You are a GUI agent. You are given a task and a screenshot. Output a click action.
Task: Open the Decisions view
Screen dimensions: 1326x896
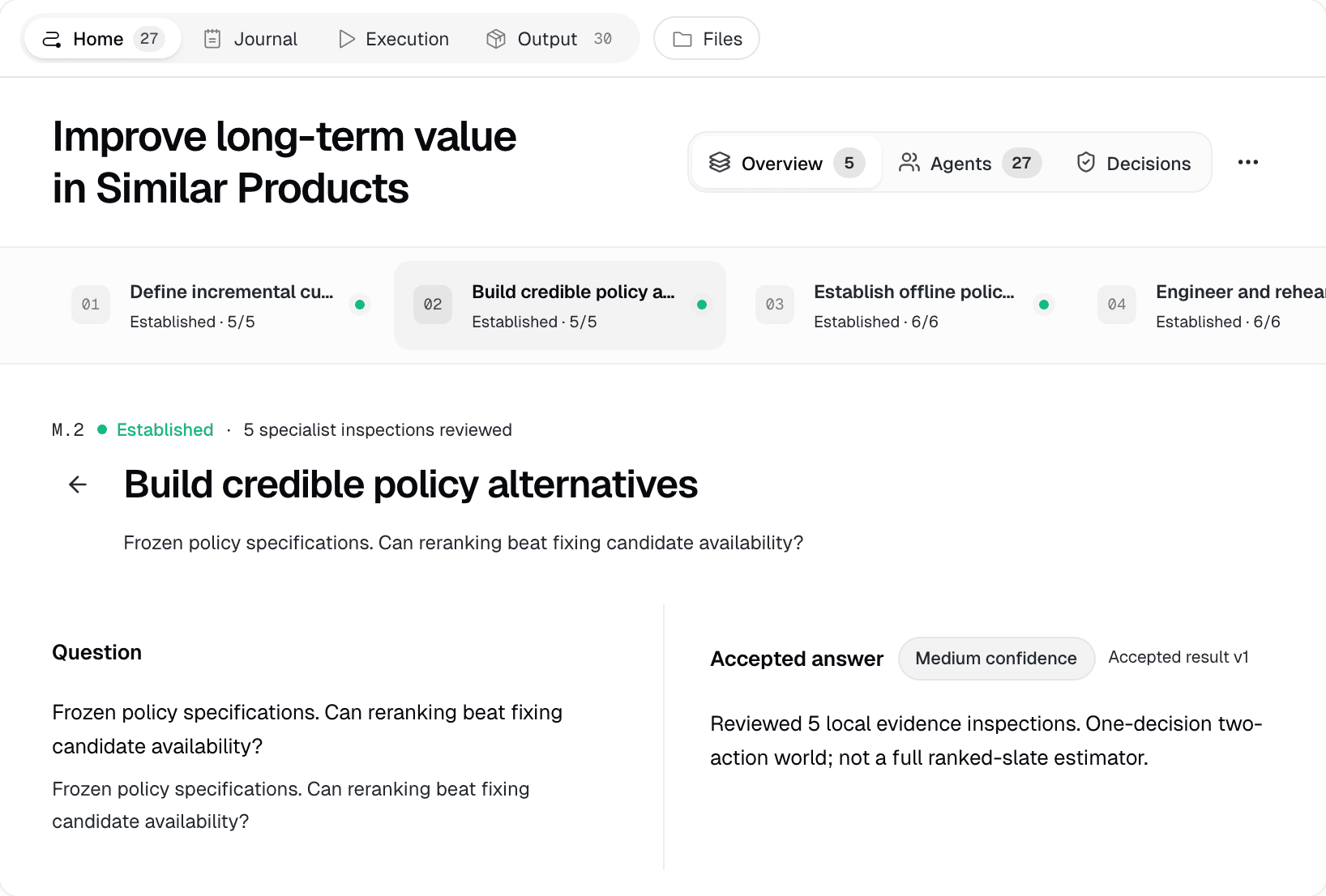pos(1133,163)
